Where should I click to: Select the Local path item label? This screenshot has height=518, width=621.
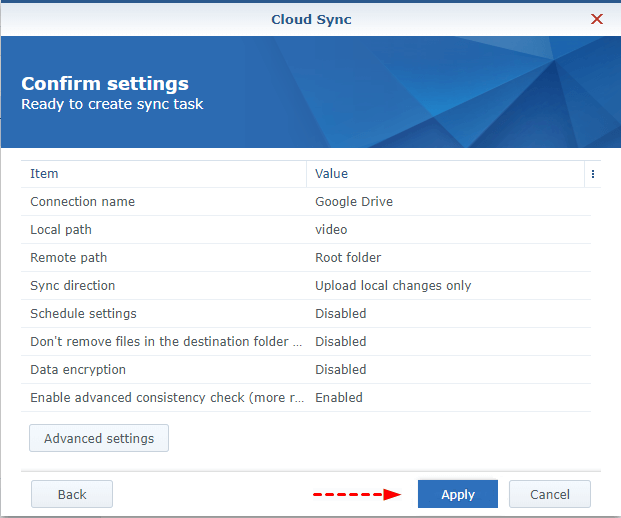click(61, 230)
